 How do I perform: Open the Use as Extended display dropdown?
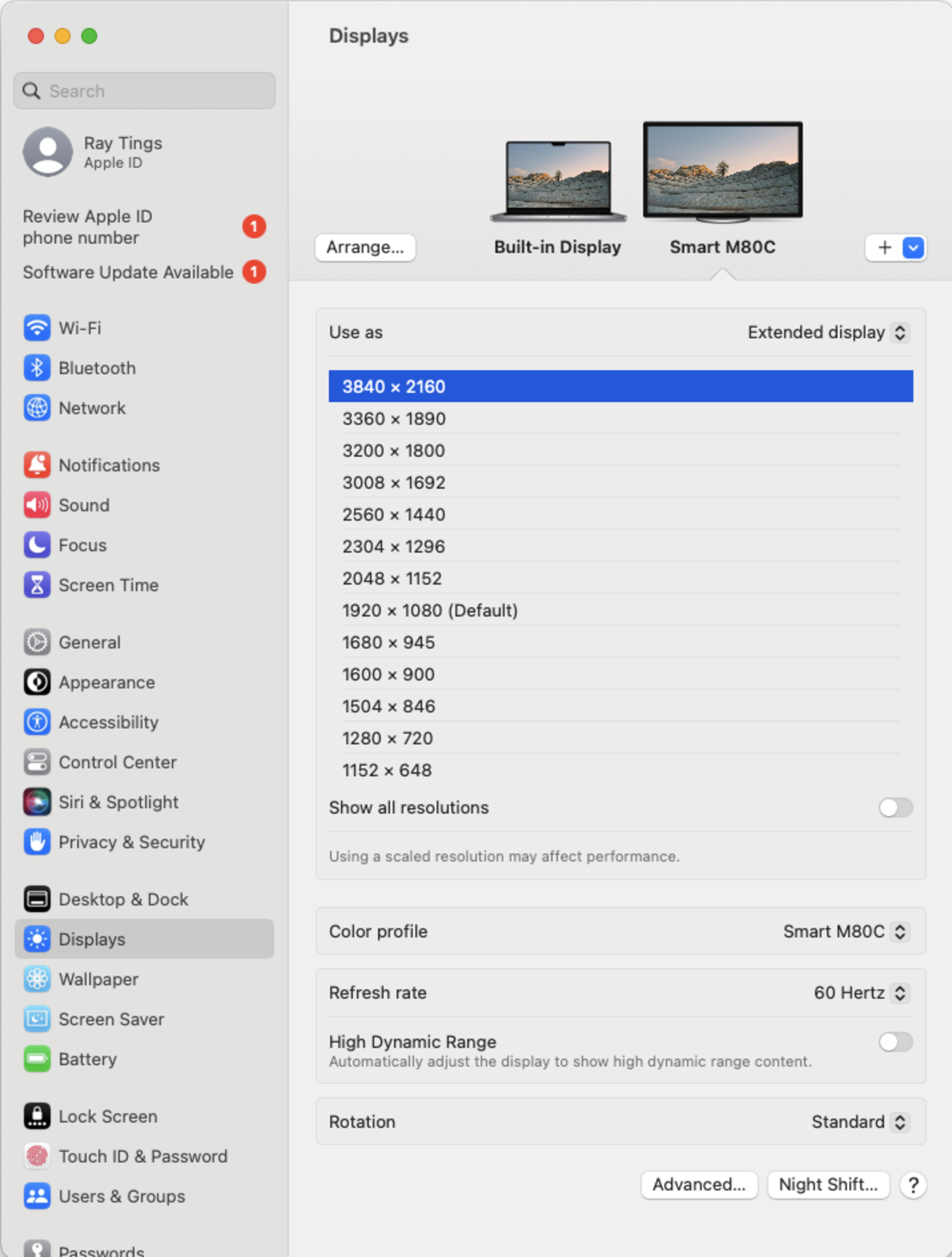click(829, 332)
